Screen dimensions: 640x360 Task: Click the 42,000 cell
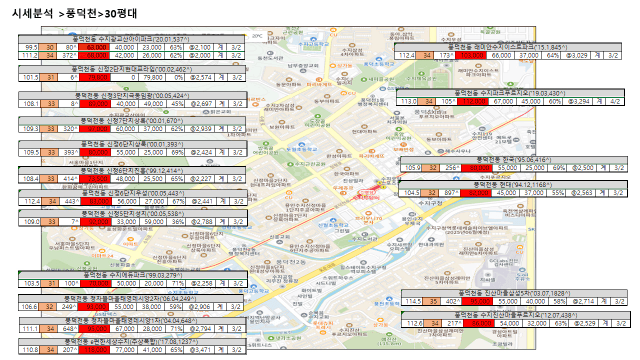click(x=124, y=56)
